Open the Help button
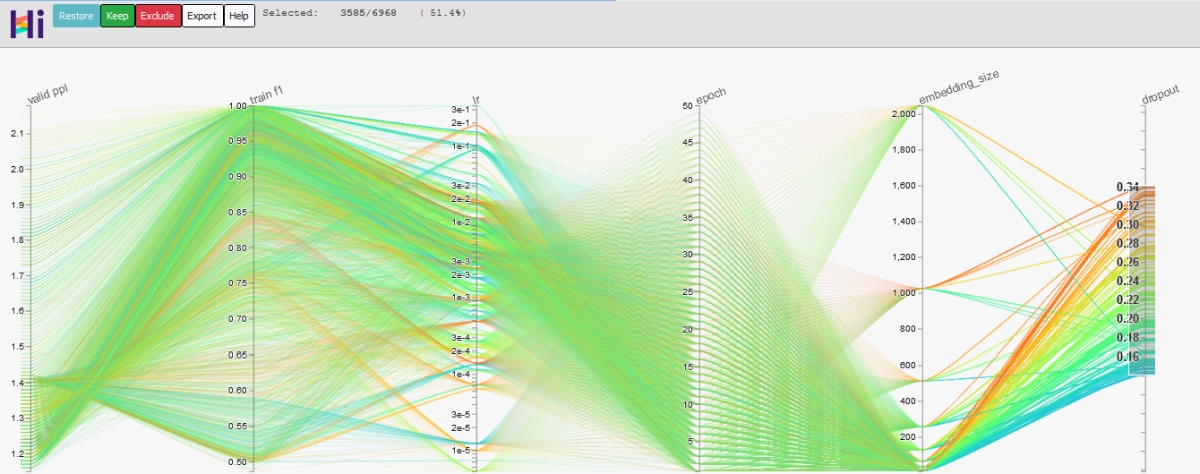Viewport: 1200px width, 474px height. [x=238, y=16]
